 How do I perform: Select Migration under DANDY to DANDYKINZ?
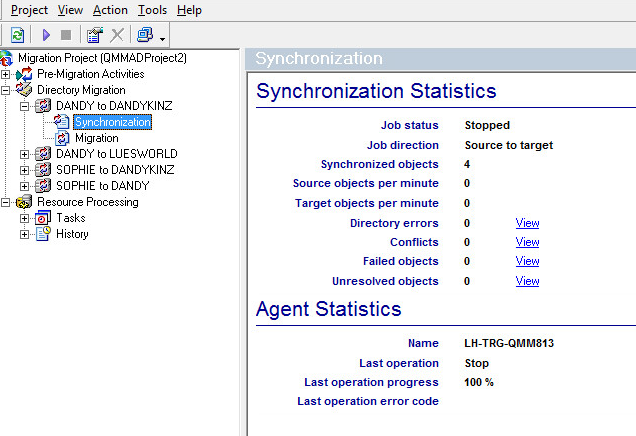tap(96, 138)
